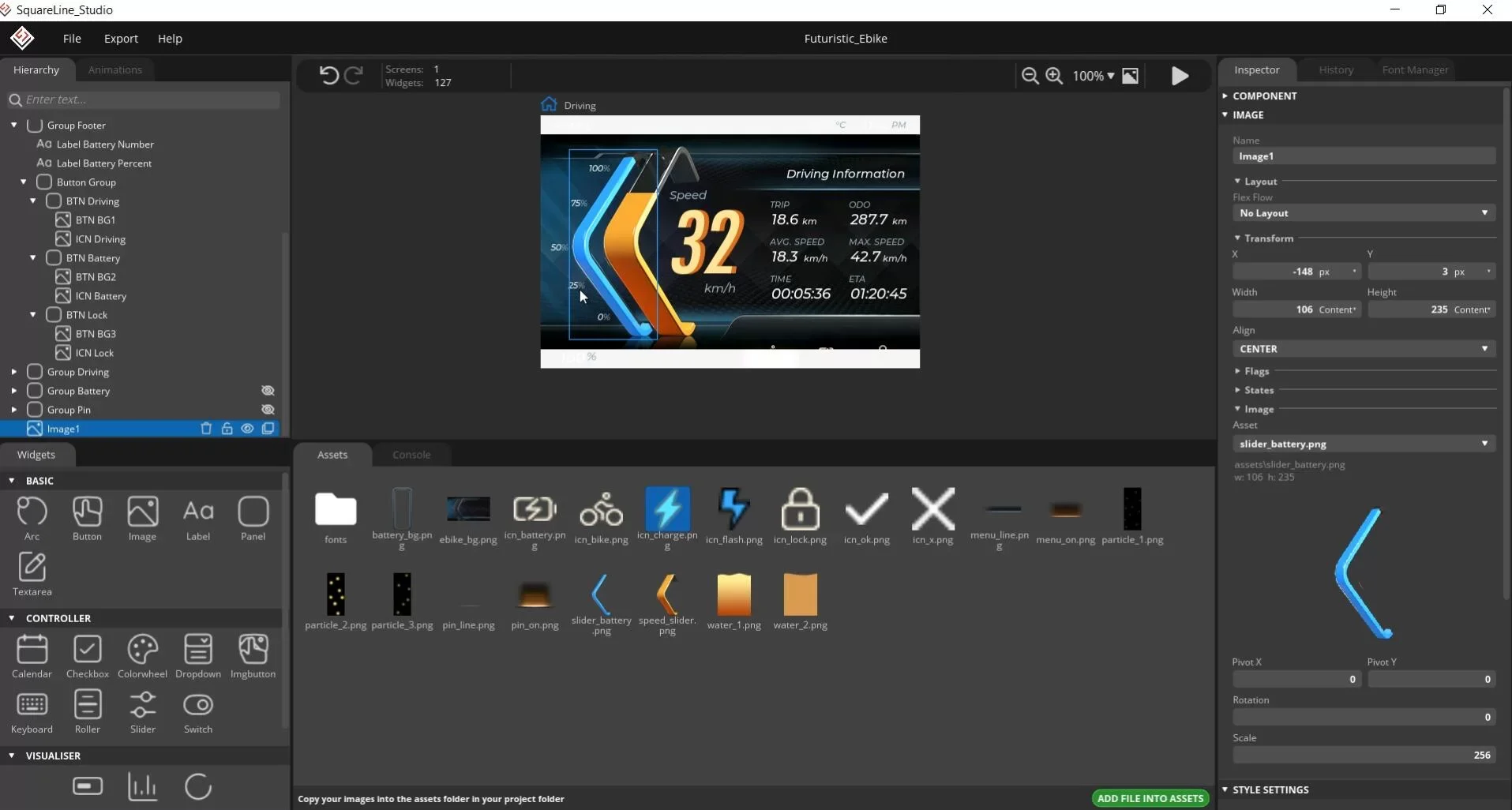Collapse the BTN Driving node
Viewport: 1512px width, 810px height.
coord(32,201)
